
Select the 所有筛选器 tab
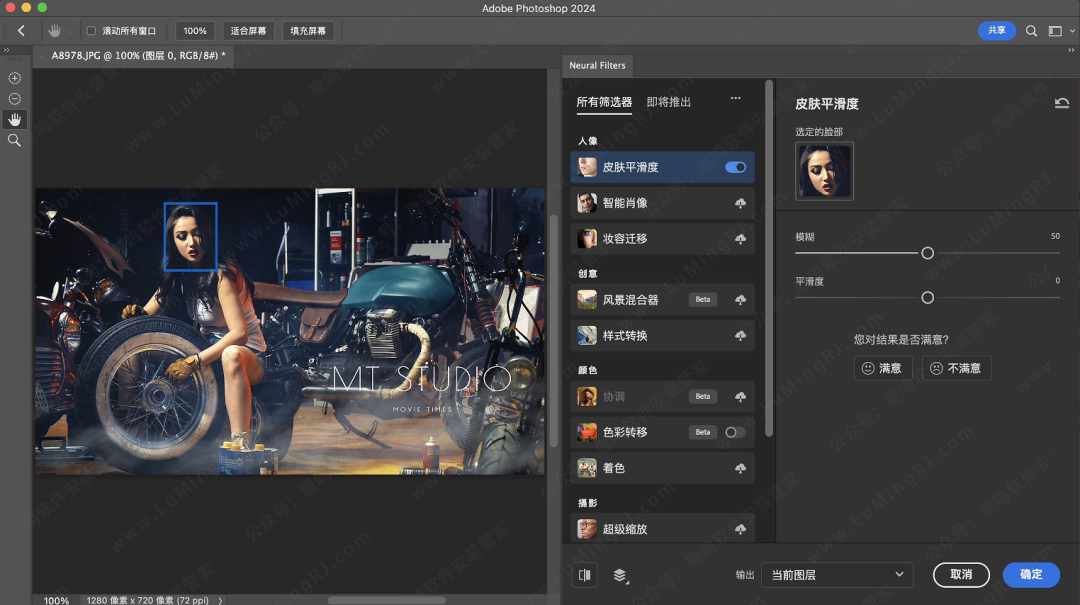(x=604, y=102)
